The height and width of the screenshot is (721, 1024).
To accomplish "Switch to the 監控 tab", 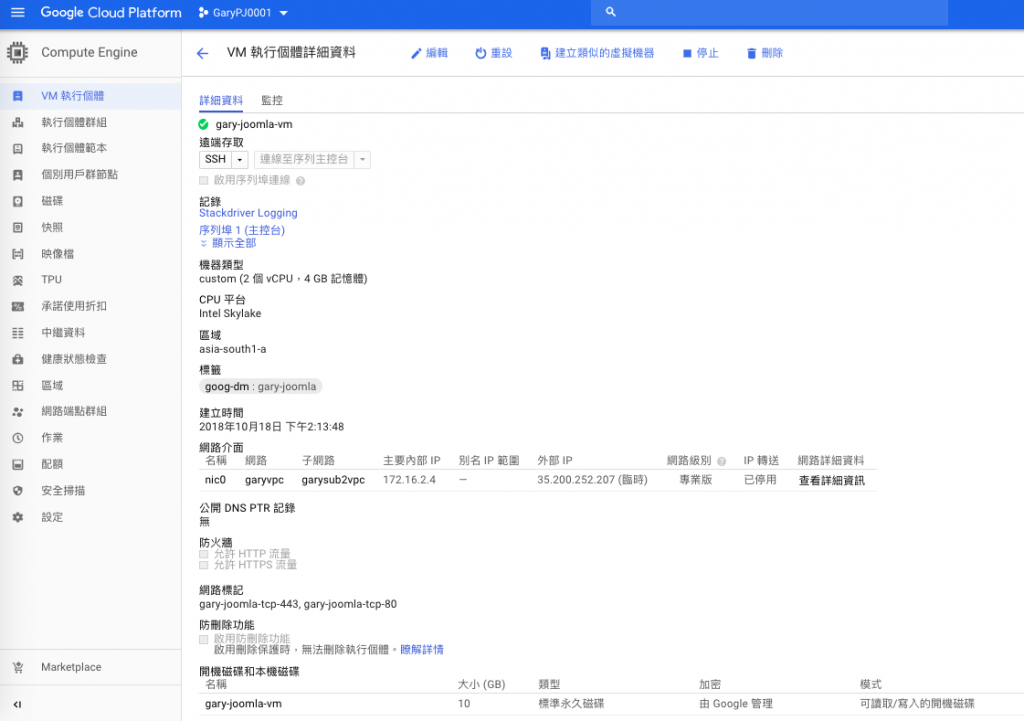I will tap(272, 101).
